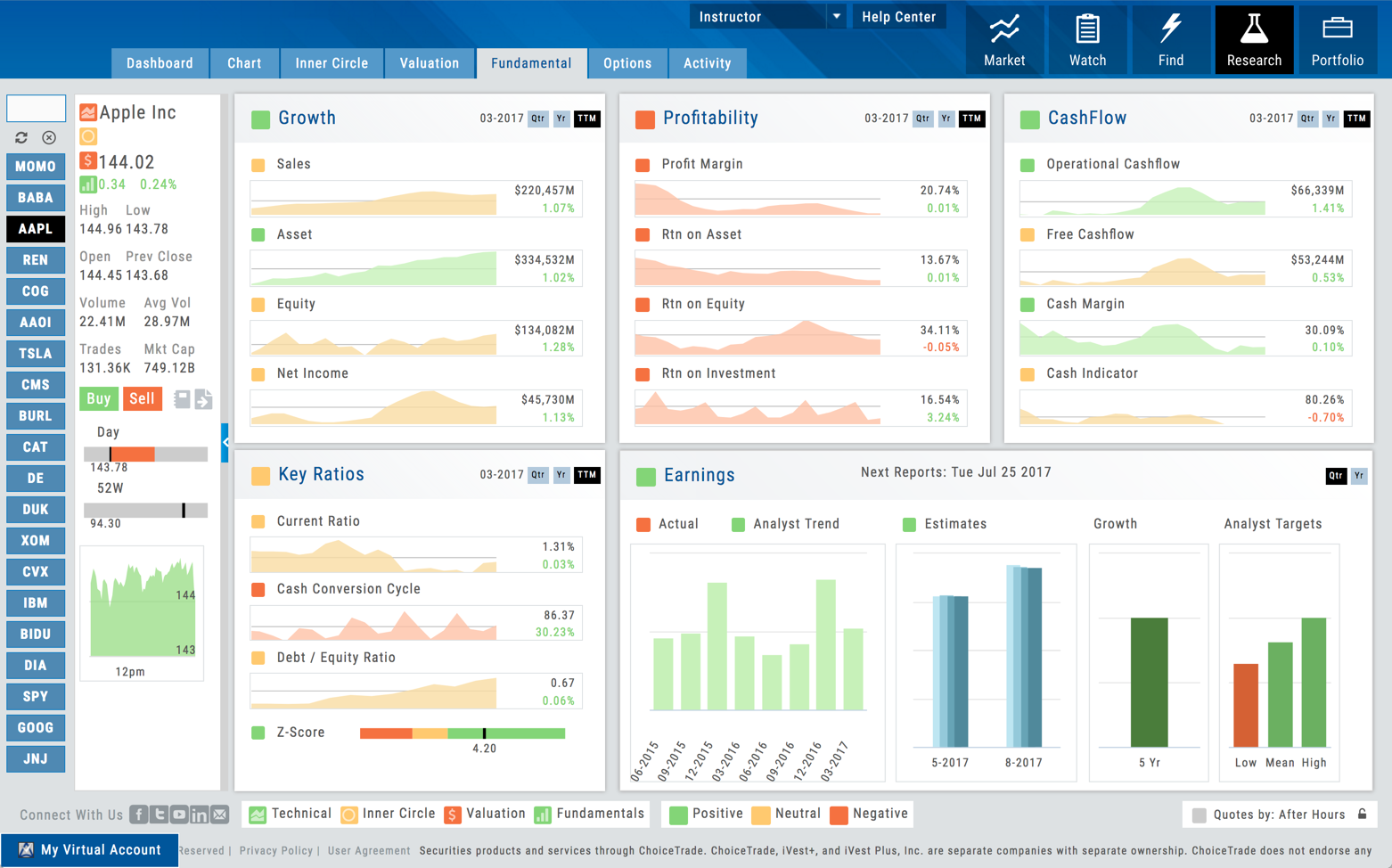Select BABA in the watchlist
Image resolution: width=1392 pixels, height=868 pixels.
36,198
